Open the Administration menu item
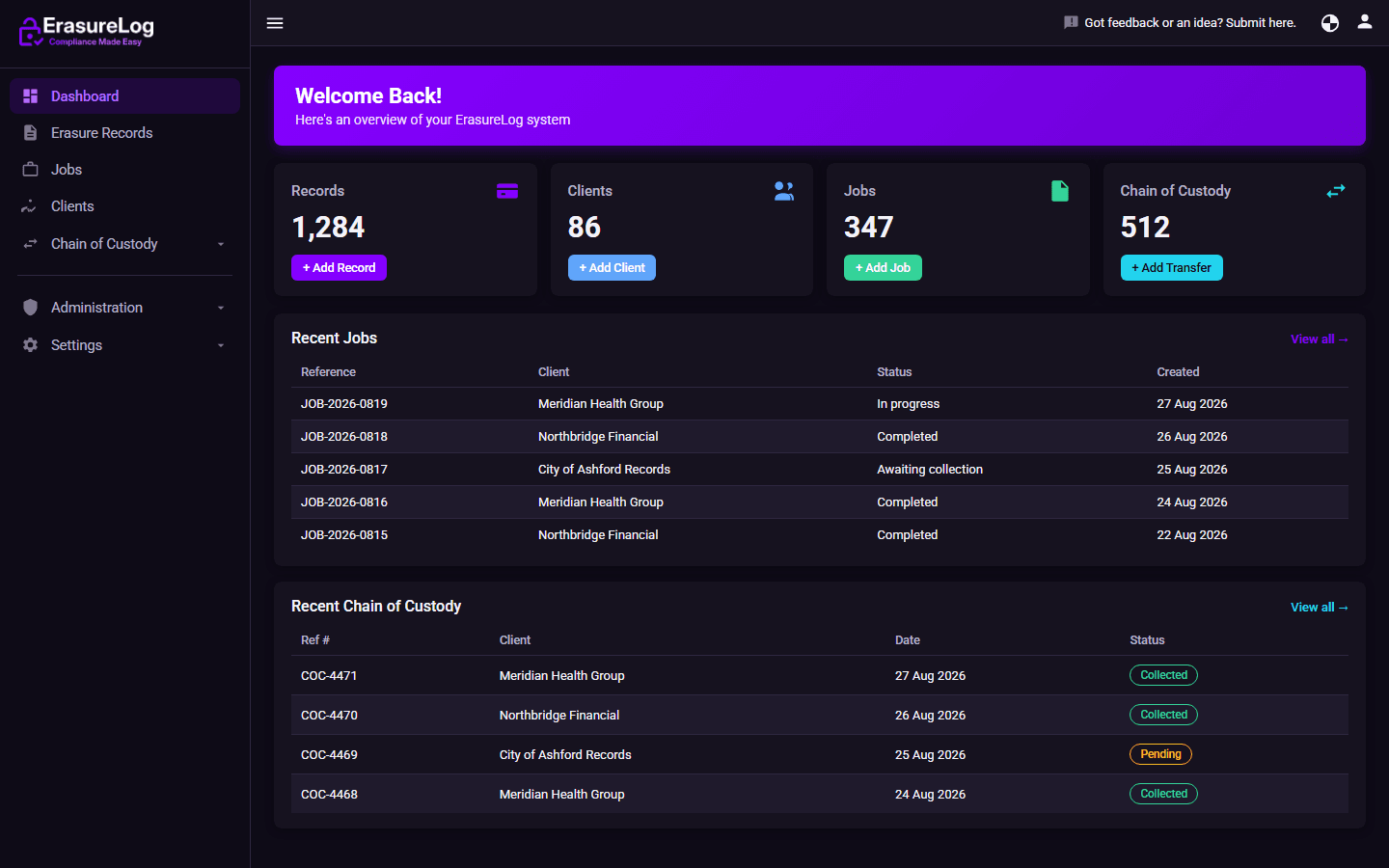Image resolution: width=1389 pixels, height=868 pixels. 125,308
